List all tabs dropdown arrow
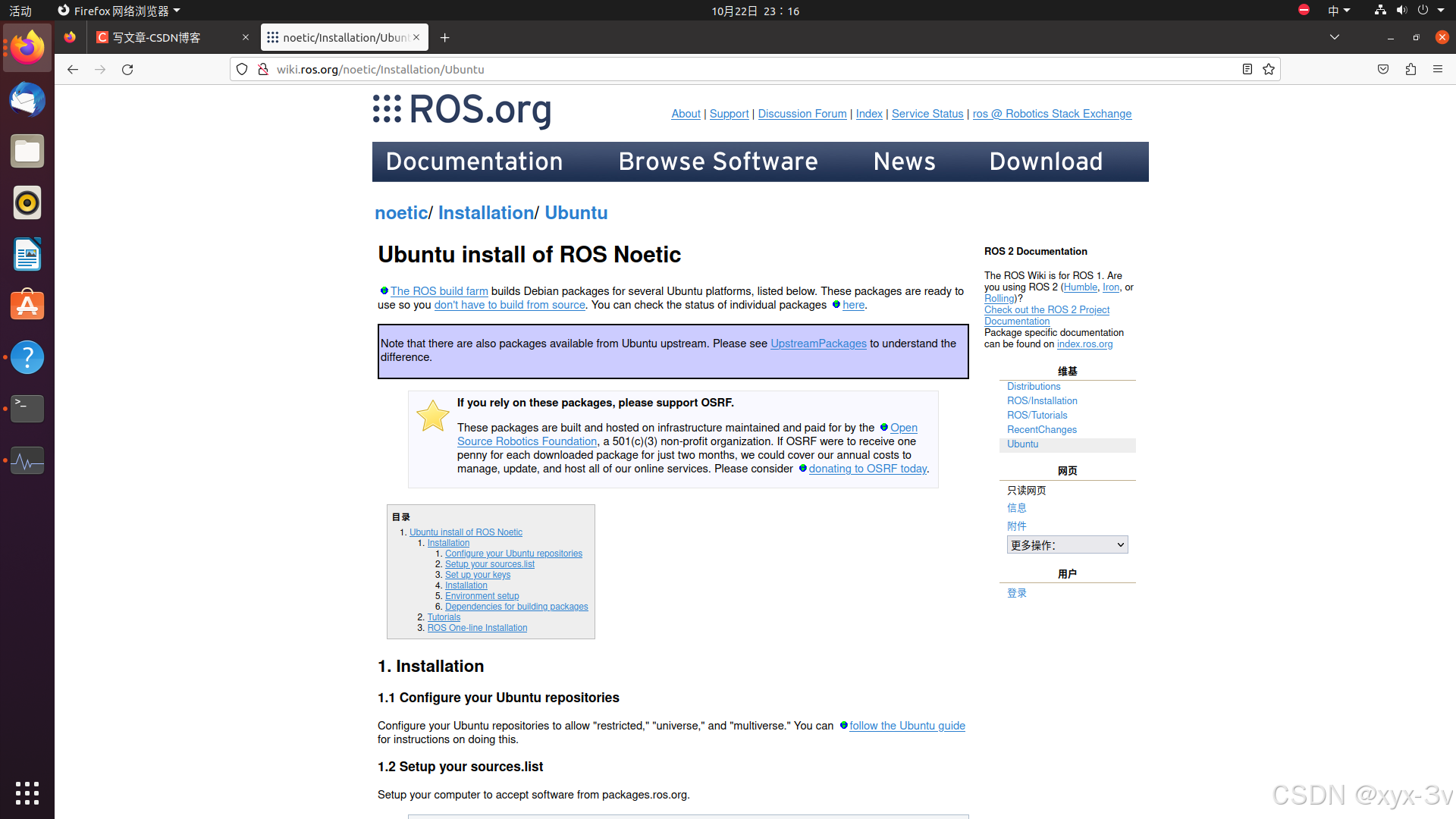The width and height of the screenshot is (1456, 819). 1335,37
